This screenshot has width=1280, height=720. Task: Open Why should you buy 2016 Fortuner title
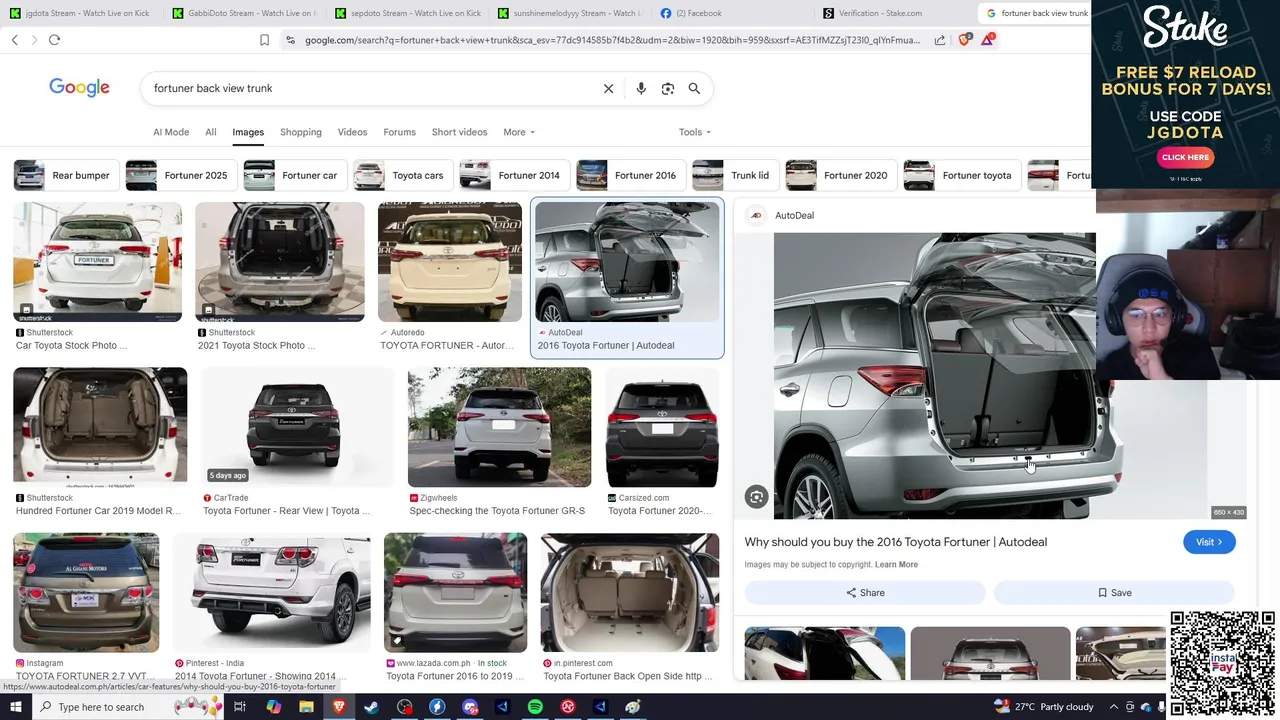895,542
